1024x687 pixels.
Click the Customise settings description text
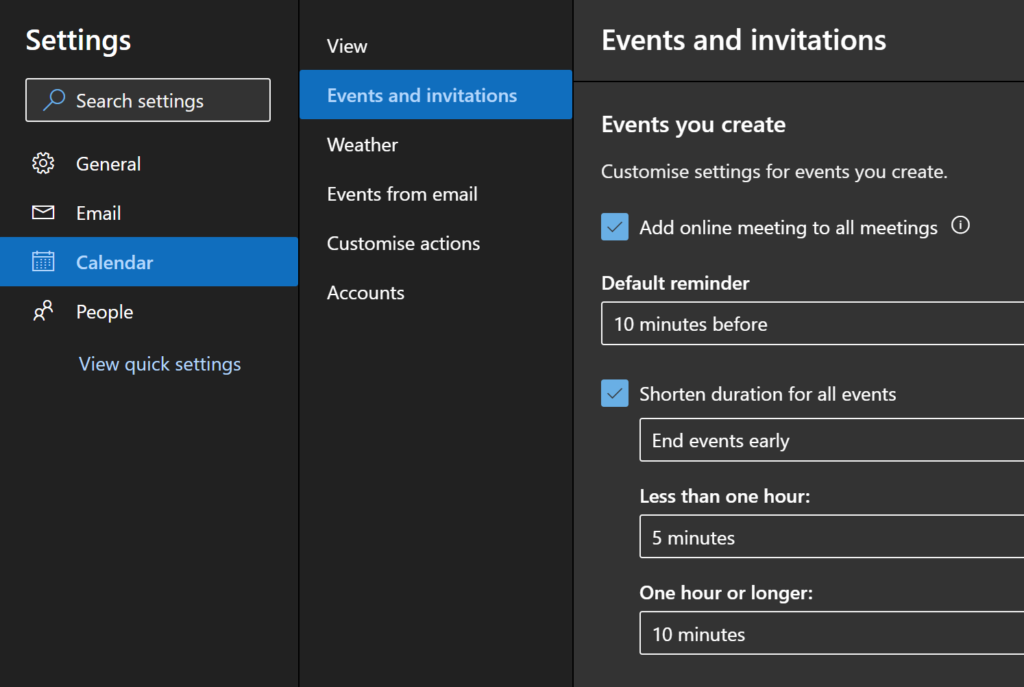click(774, 172)
